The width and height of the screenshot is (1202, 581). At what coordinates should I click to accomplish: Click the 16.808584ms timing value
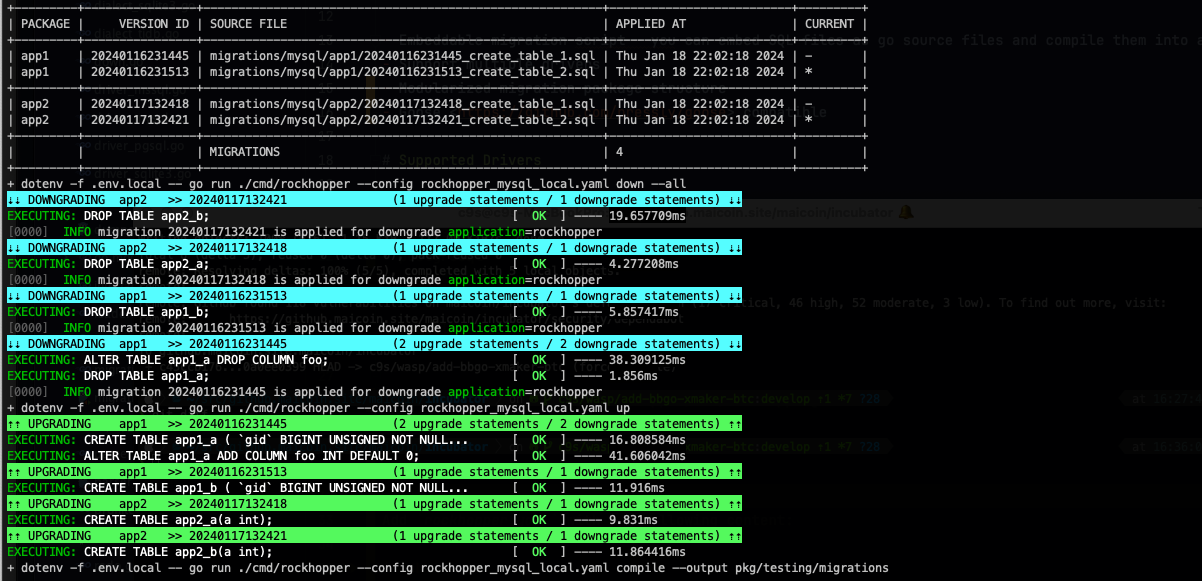click(x=647, y=441)
